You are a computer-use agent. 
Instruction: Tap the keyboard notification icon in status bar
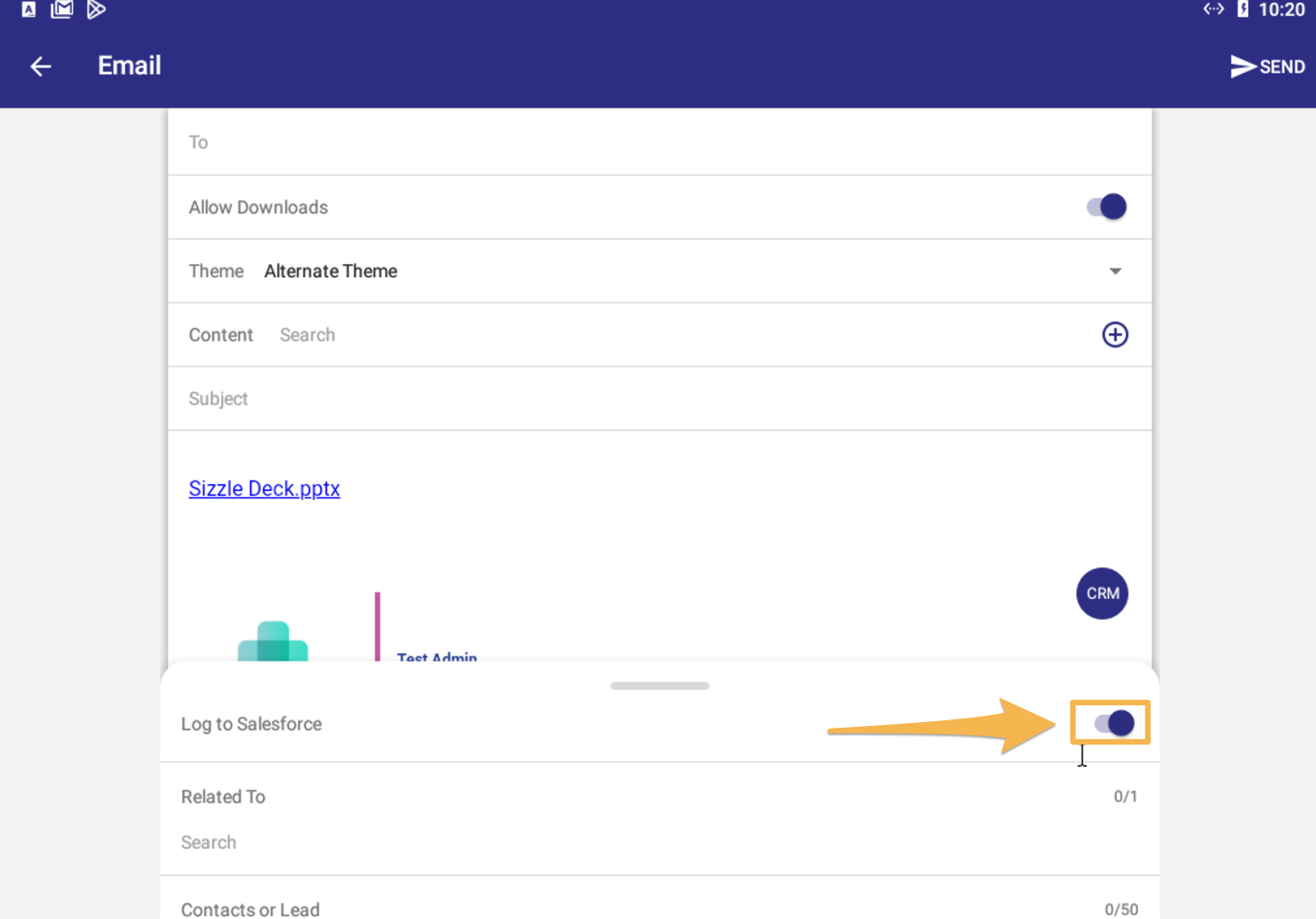(x=29, y=10)
